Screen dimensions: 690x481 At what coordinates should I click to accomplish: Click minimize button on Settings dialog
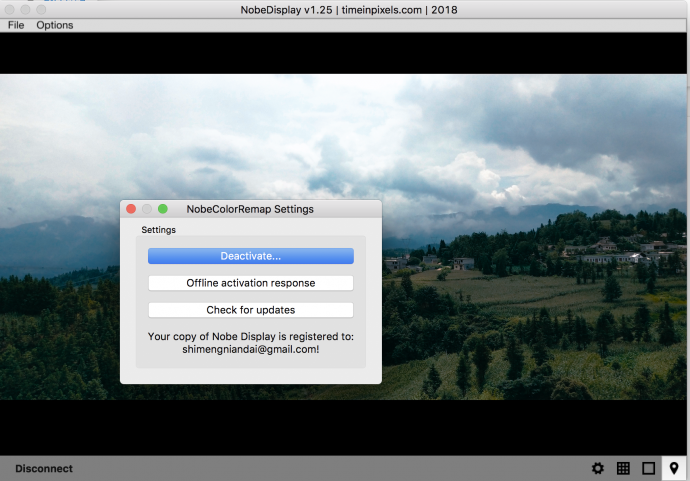coord(147,209)
